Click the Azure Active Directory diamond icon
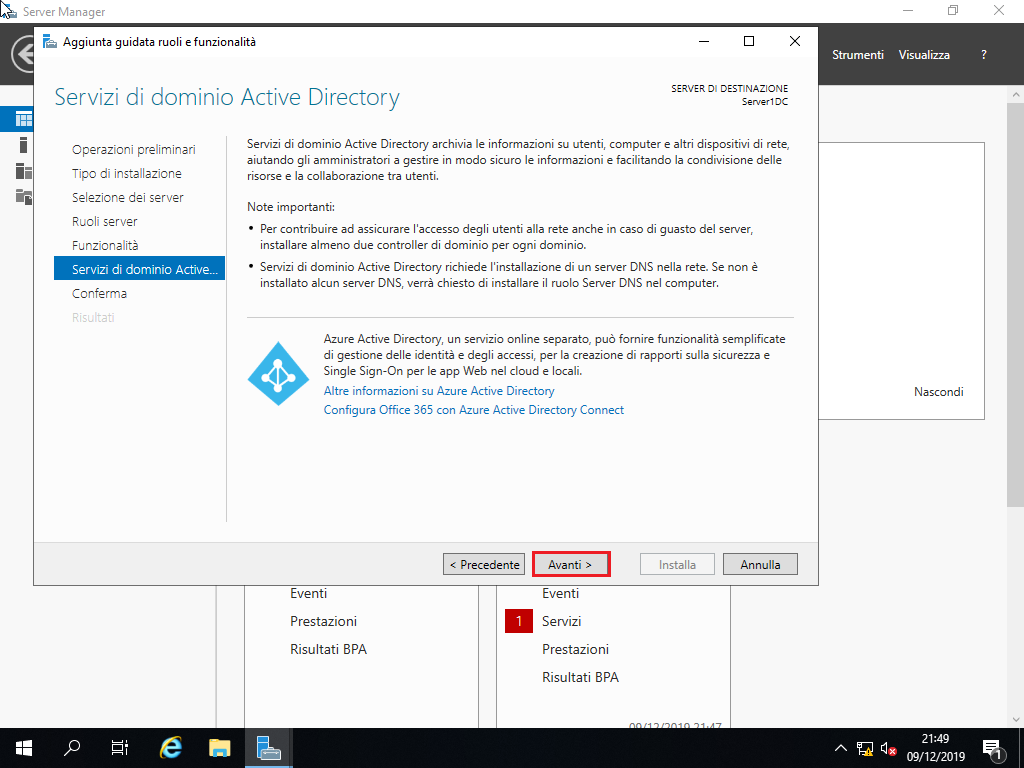1024x768 pixels. [x=278, y=374]
